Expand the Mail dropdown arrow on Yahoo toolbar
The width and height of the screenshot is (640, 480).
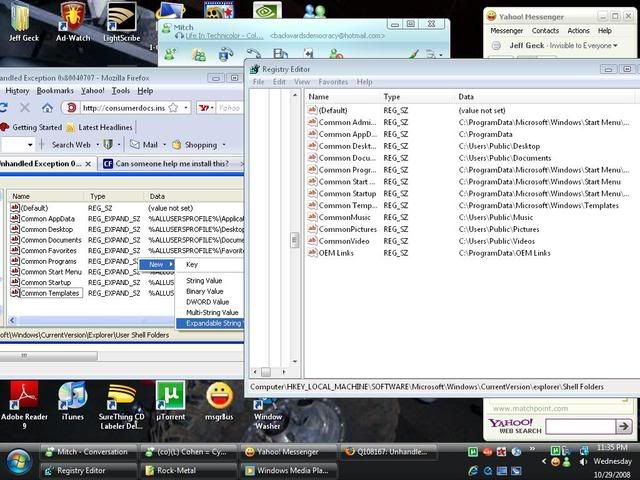(x=164, y=144)
